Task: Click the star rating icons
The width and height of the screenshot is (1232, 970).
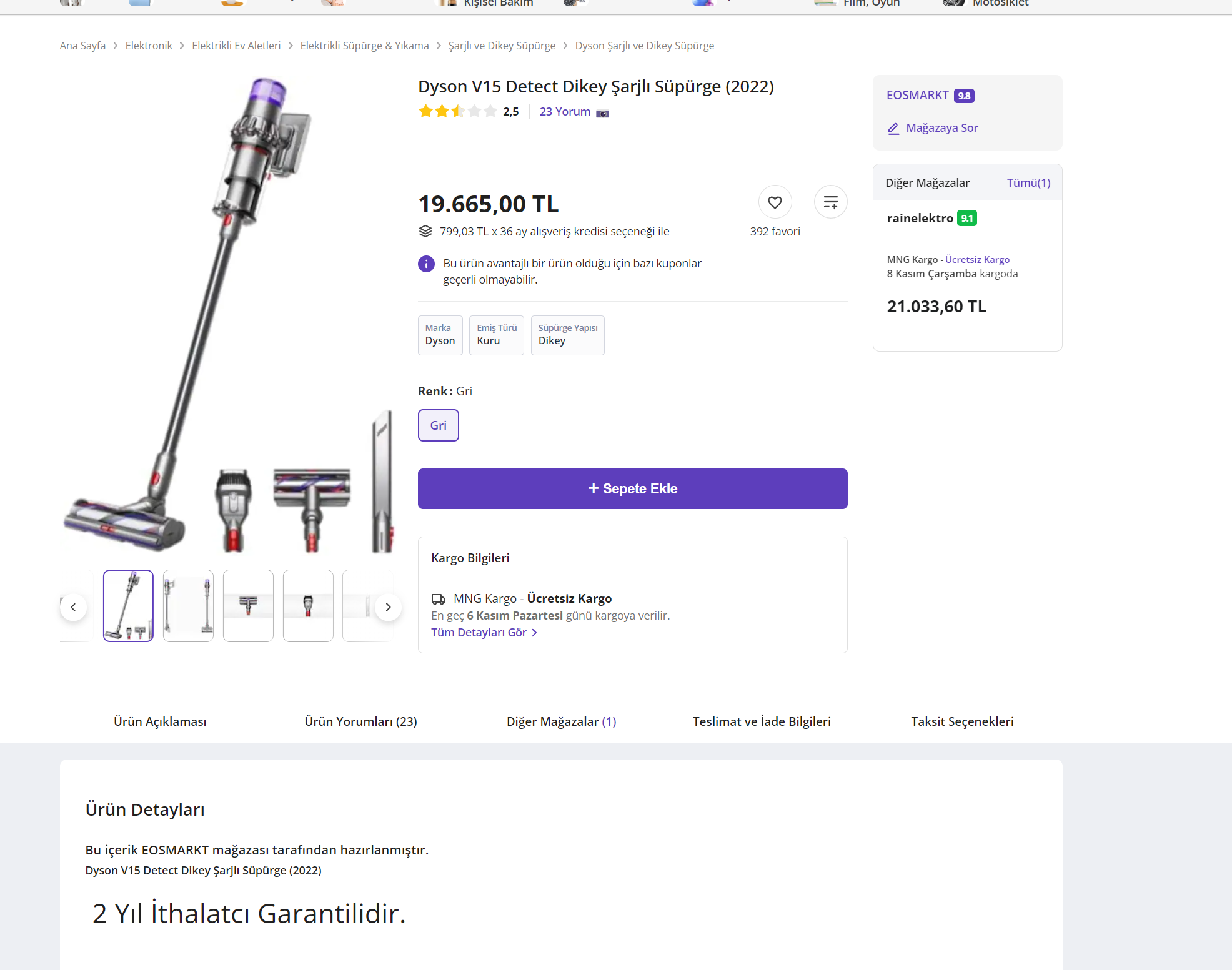Action: tap(458, 112)
